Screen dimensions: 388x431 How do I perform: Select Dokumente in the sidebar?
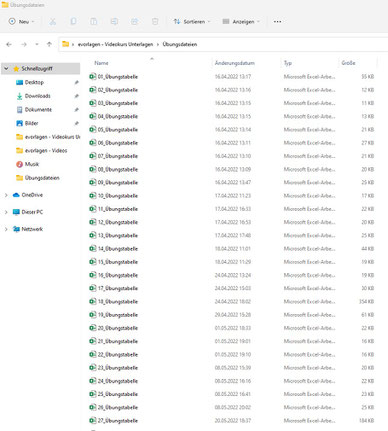tap(38, 110)
